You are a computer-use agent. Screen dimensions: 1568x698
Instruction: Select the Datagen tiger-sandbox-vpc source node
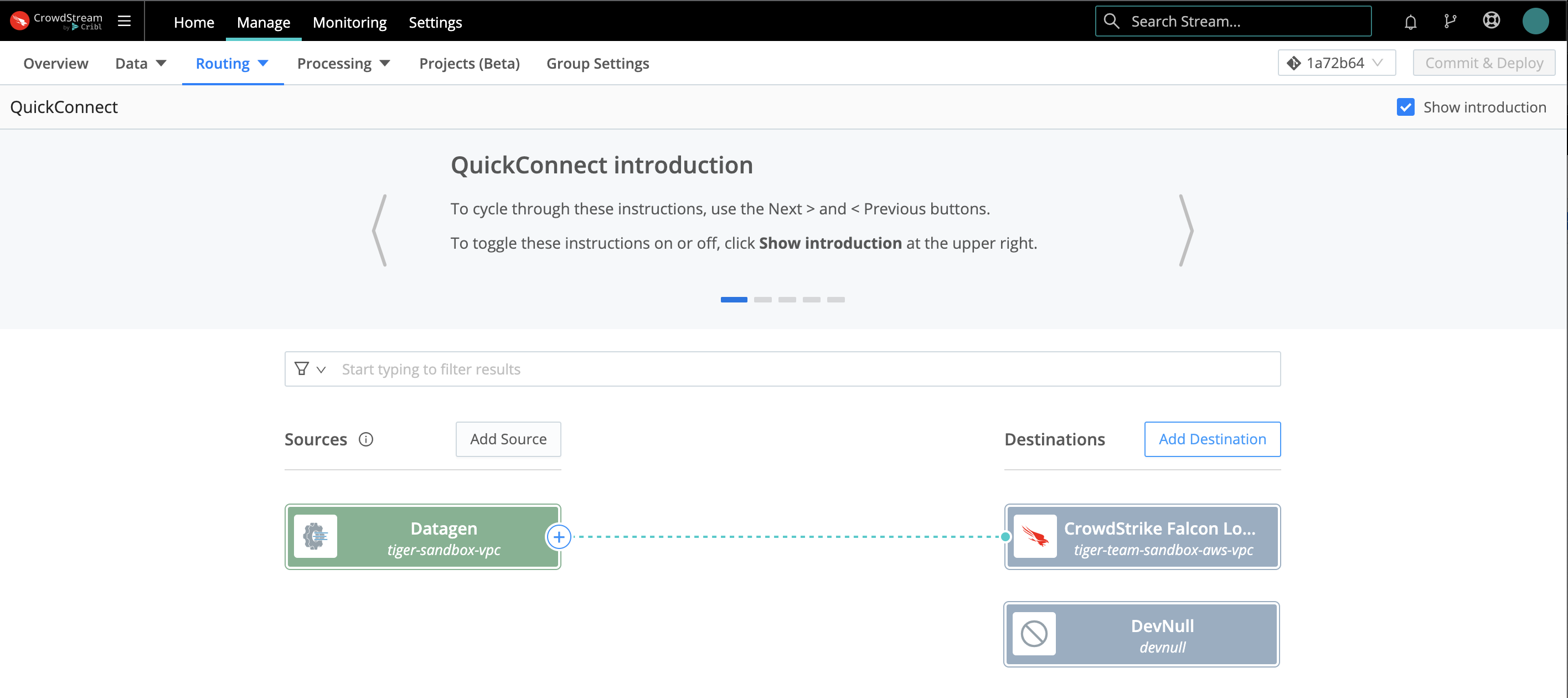point(422,537)
